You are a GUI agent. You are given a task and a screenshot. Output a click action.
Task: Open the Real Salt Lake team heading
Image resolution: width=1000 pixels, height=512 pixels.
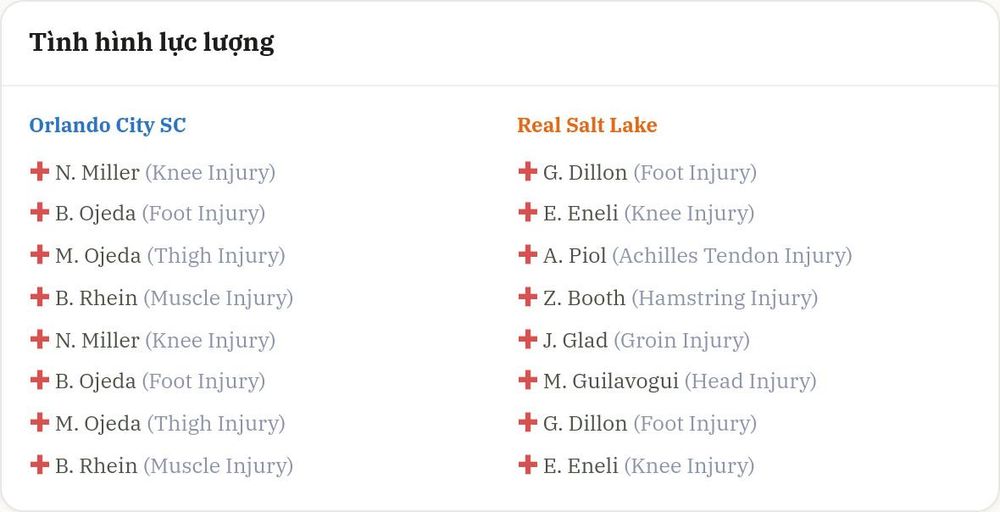[587, 125]
